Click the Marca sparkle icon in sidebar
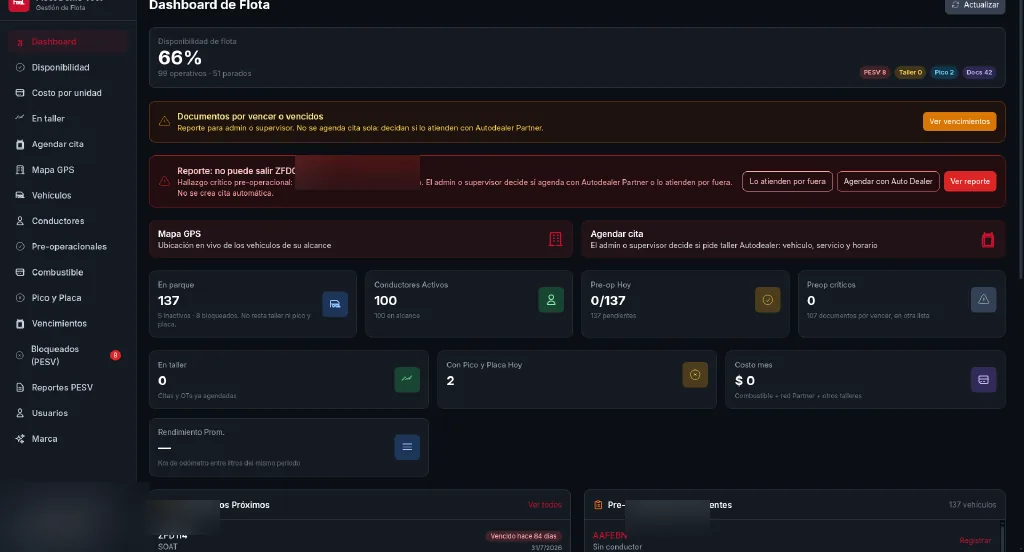 20,438
